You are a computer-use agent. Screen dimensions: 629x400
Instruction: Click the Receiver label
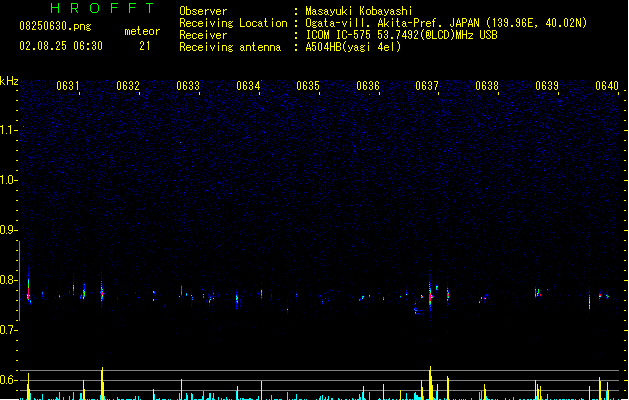pos(203,35)
